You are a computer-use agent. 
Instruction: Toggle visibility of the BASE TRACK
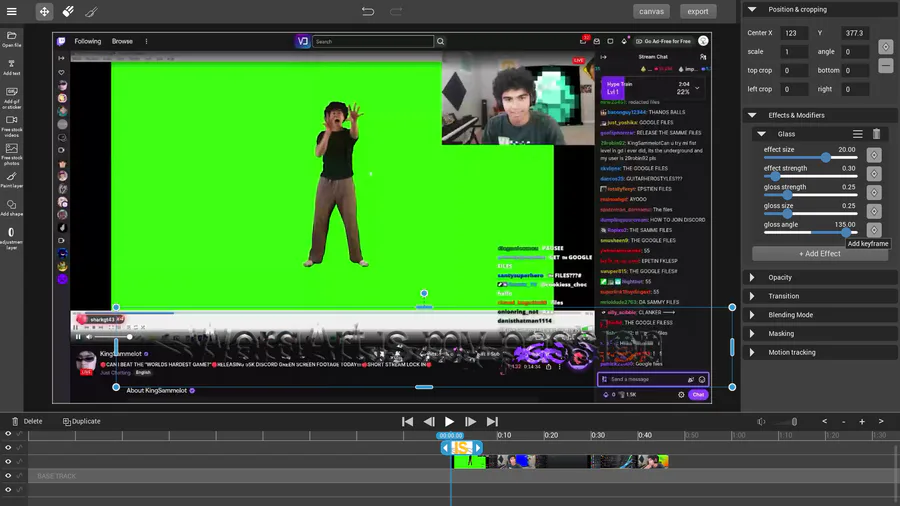[8, 476]
